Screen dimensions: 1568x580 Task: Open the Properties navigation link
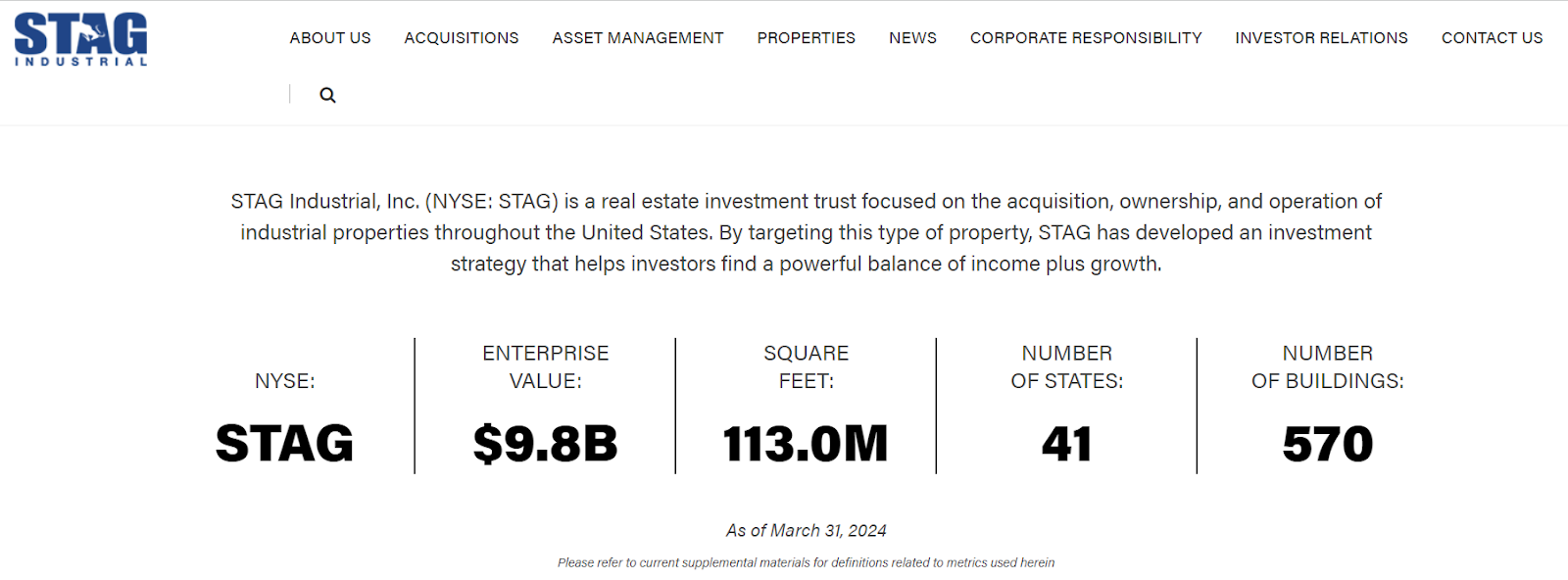point(806,38)
